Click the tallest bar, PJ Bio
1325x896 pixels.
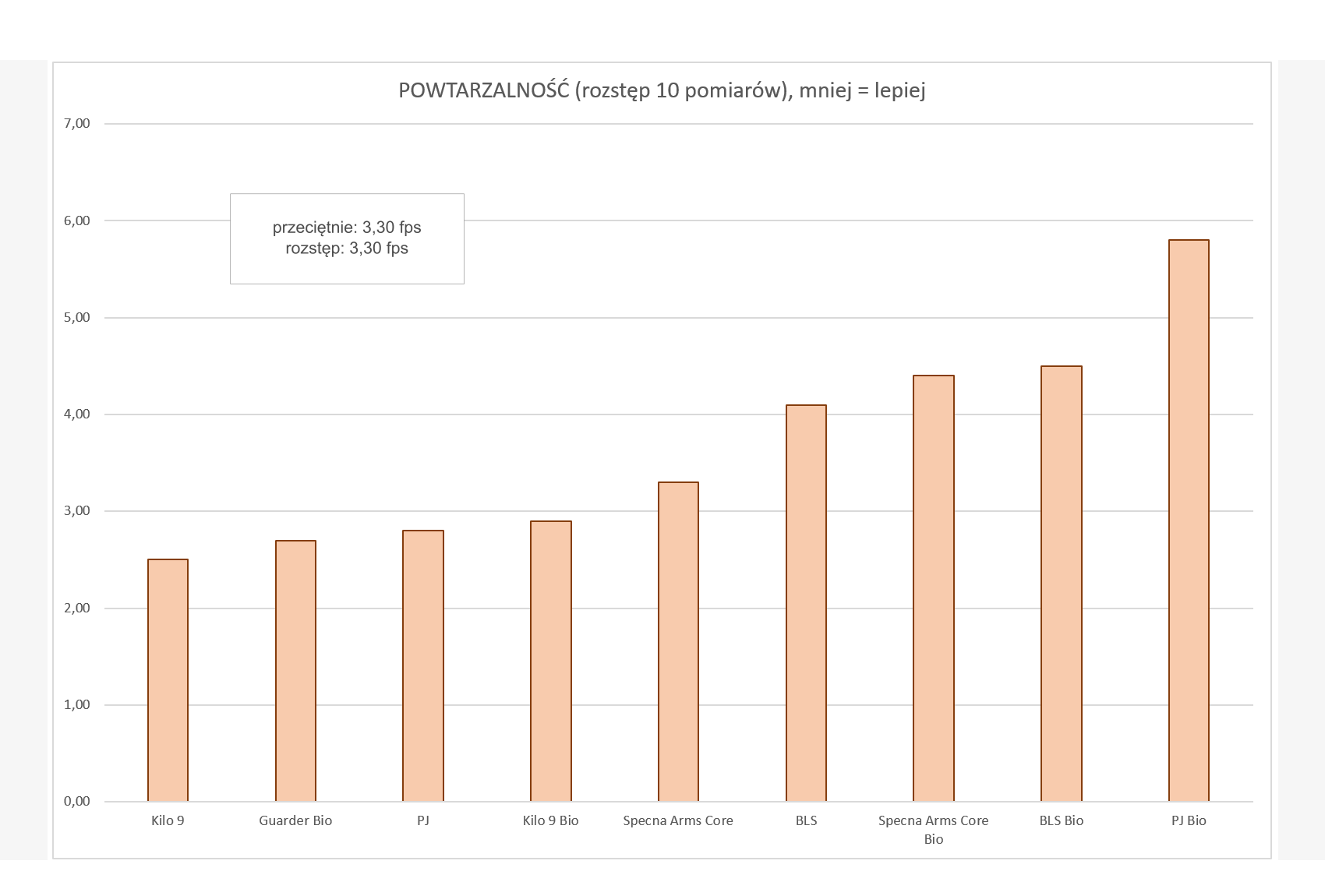(x=1189, y=520)
